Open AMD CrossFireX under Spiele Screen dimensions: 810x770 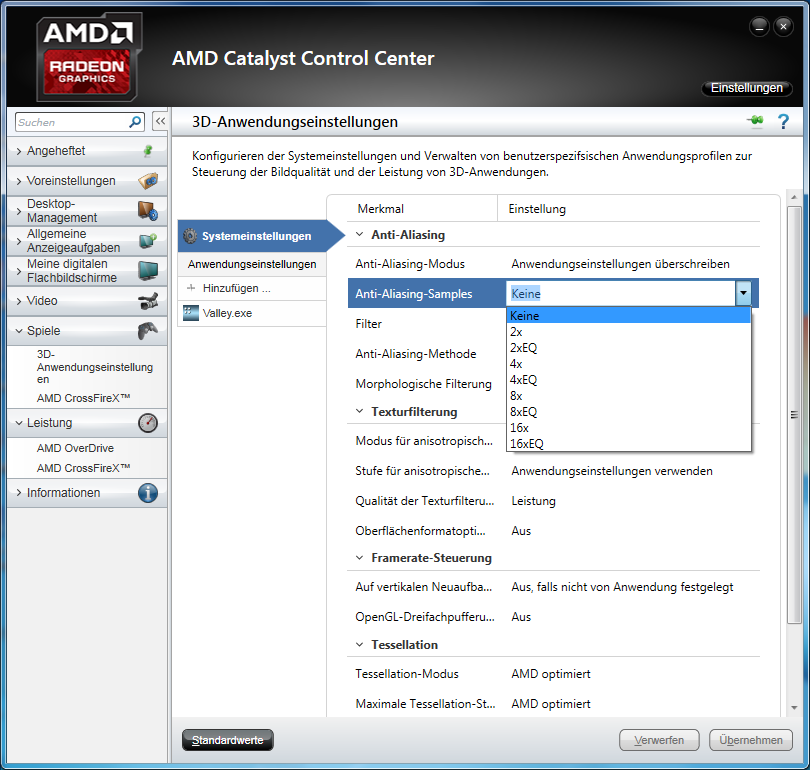83,398
